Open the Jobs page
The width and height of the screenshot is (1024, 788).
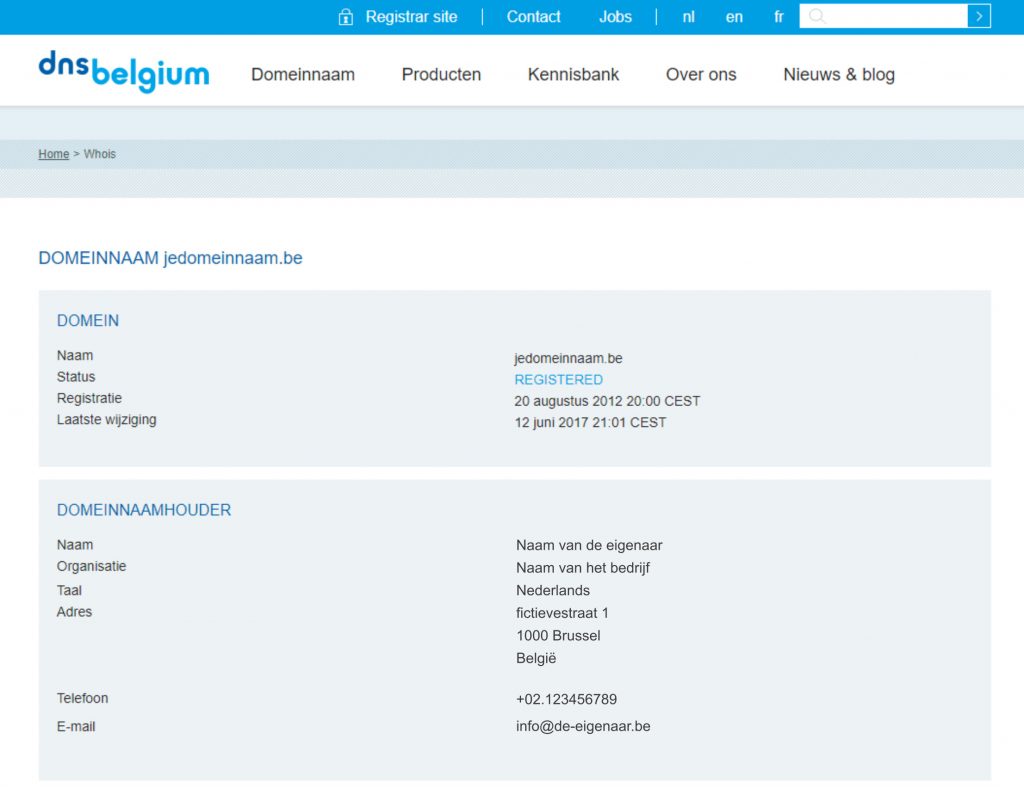coord(615,17)
